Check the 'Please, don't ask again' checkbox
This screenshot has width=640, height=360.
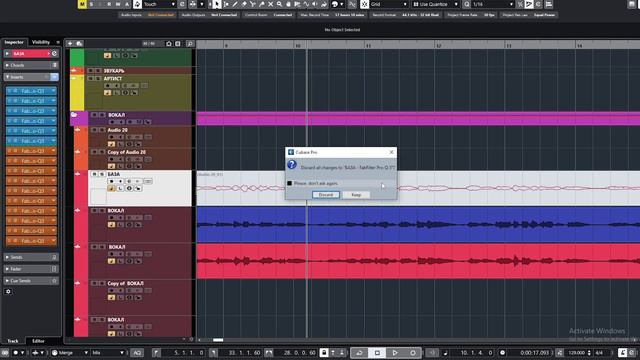coord(290,183)
